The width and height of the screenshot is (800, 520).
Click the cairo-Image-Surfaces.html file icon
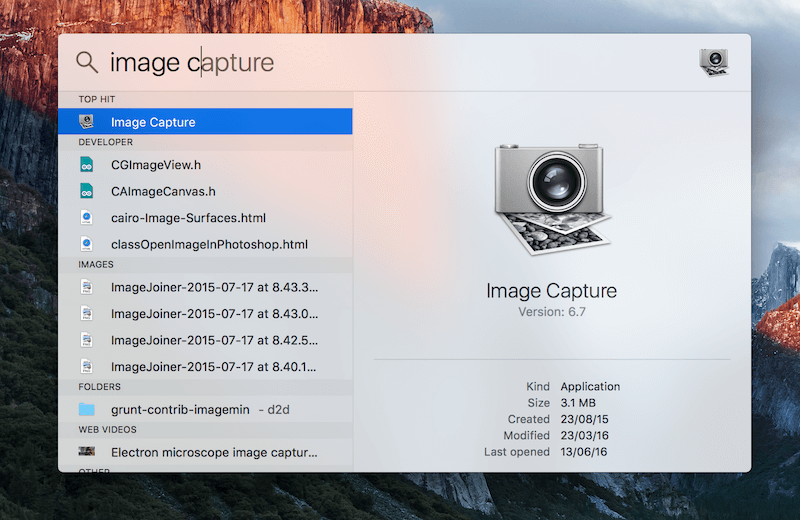[87, 217]
